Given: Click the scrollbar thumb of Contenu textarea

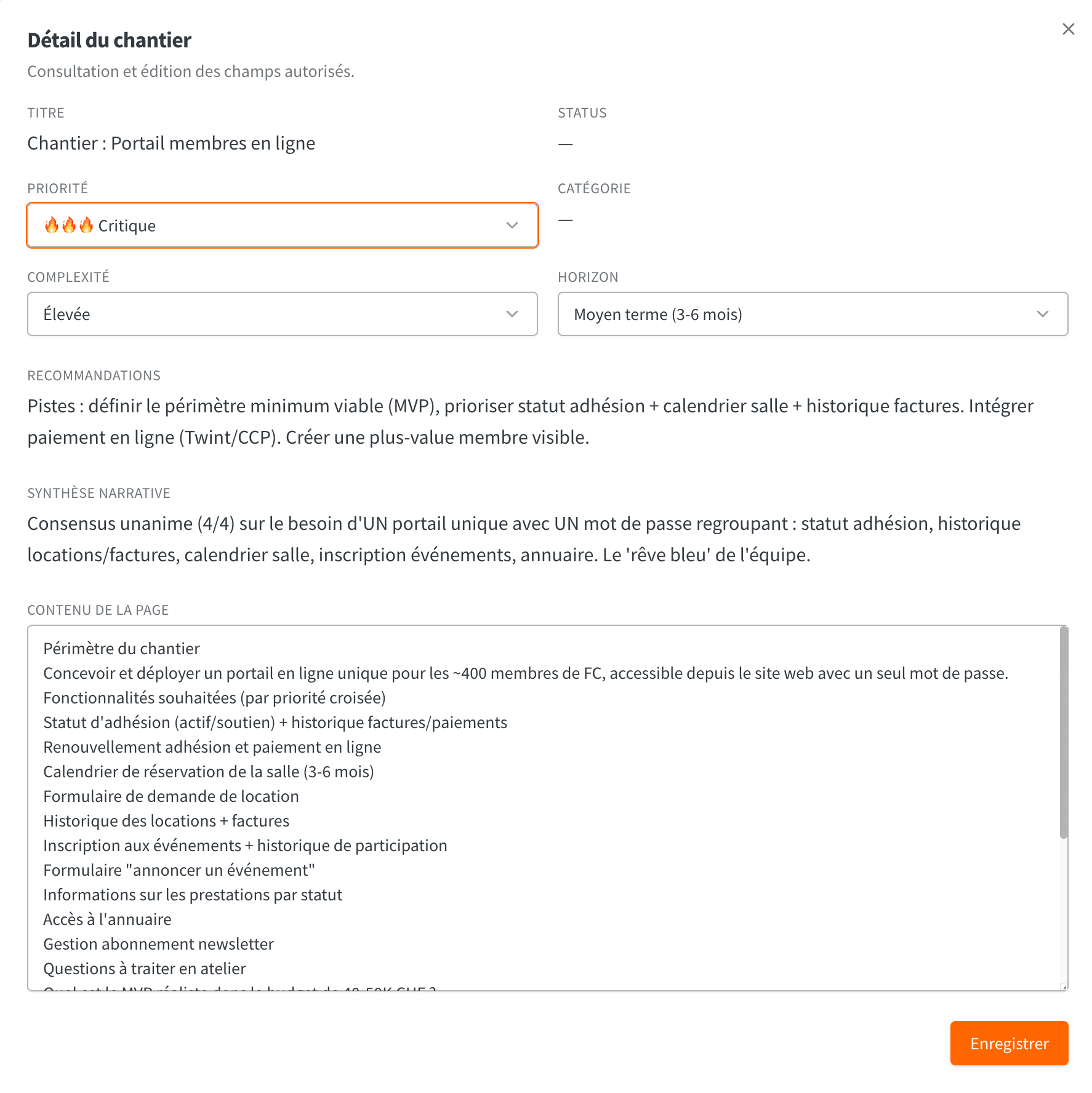Looking at the screenshot, I should point(1063,732).
